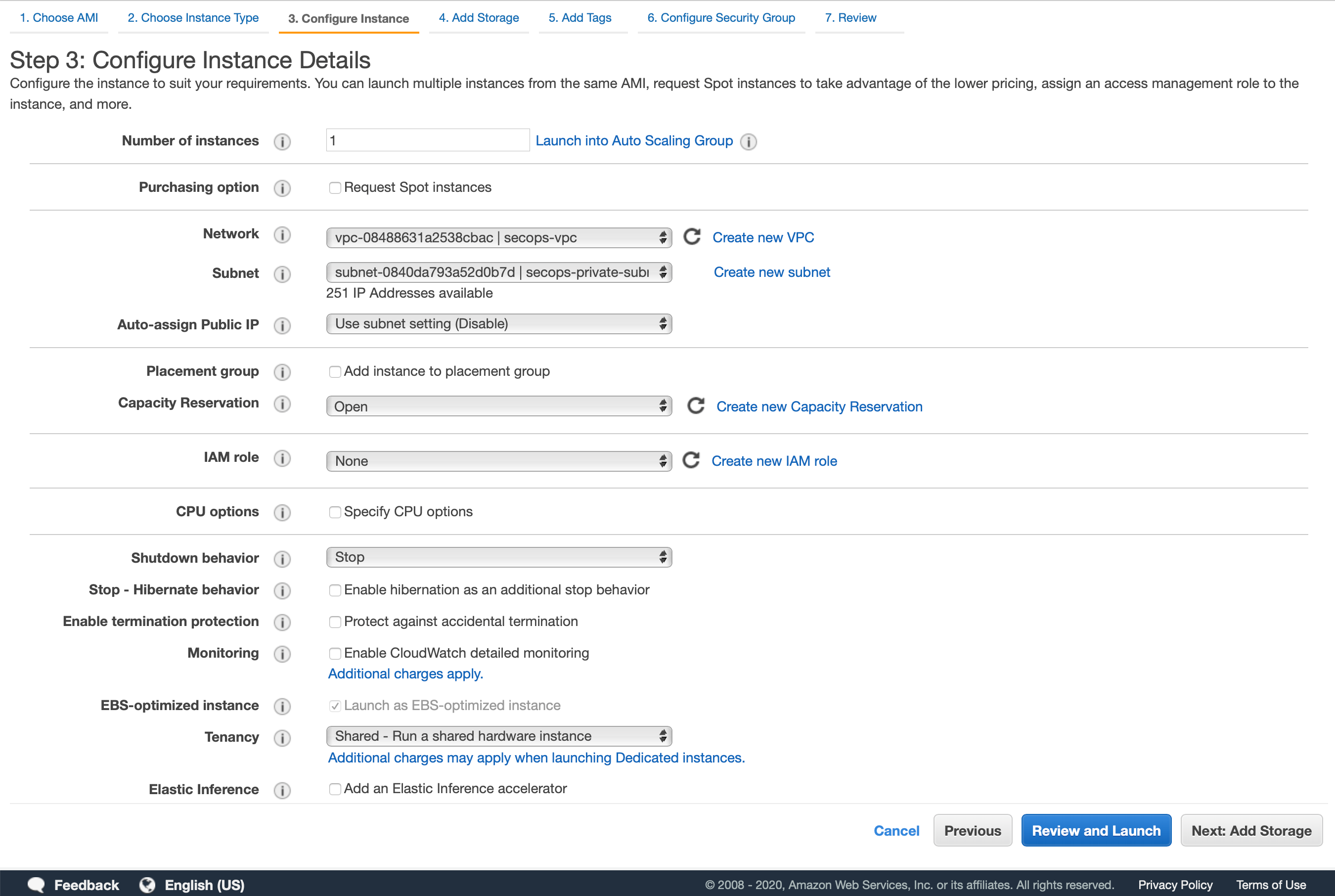Open the Auto-assign Public IP dropdown
The image size is (1335, 896).
click(x=498, y=323)
